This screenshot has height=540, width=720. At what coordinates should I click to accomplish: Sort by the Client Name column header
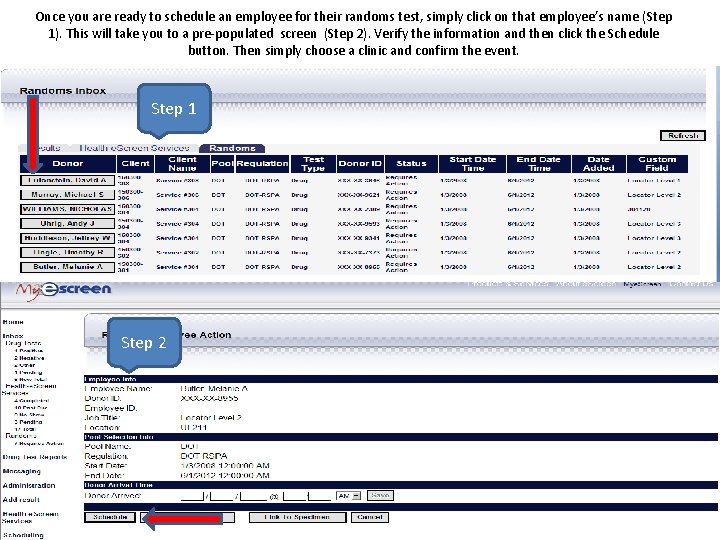(x=182, y=163)
